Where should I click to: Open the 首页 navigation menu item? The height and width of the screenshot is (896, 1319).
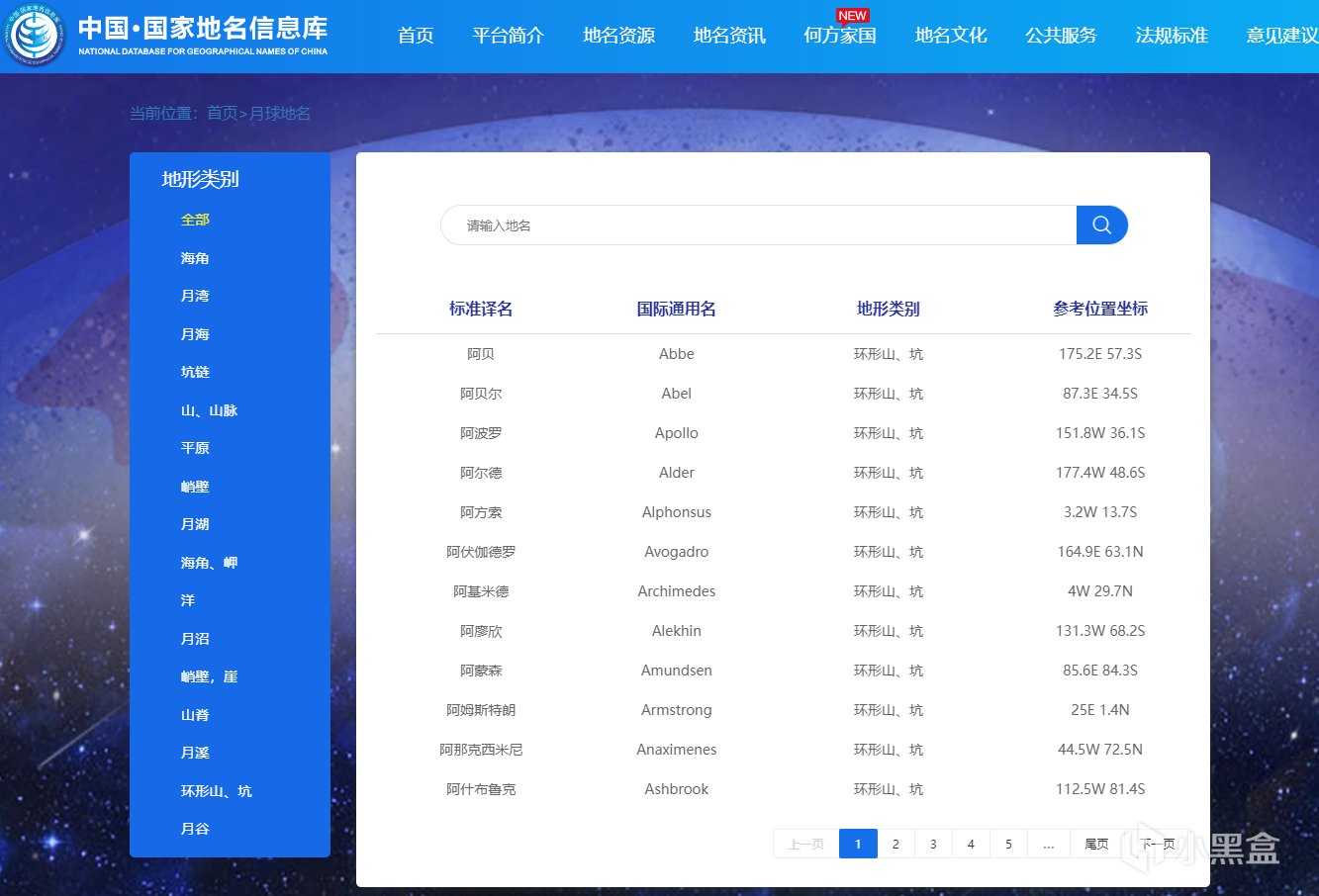[x=416, y=36]
